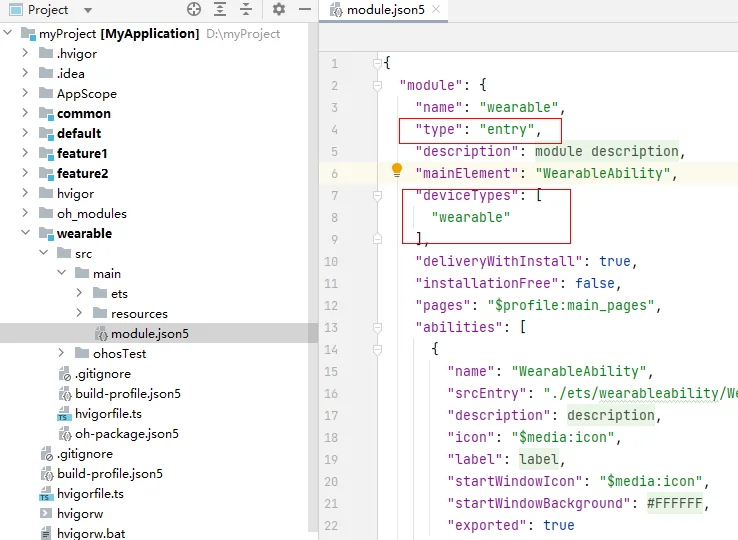
Task: Click the code fold marker beside "module" line
Action: click(377, 85)
